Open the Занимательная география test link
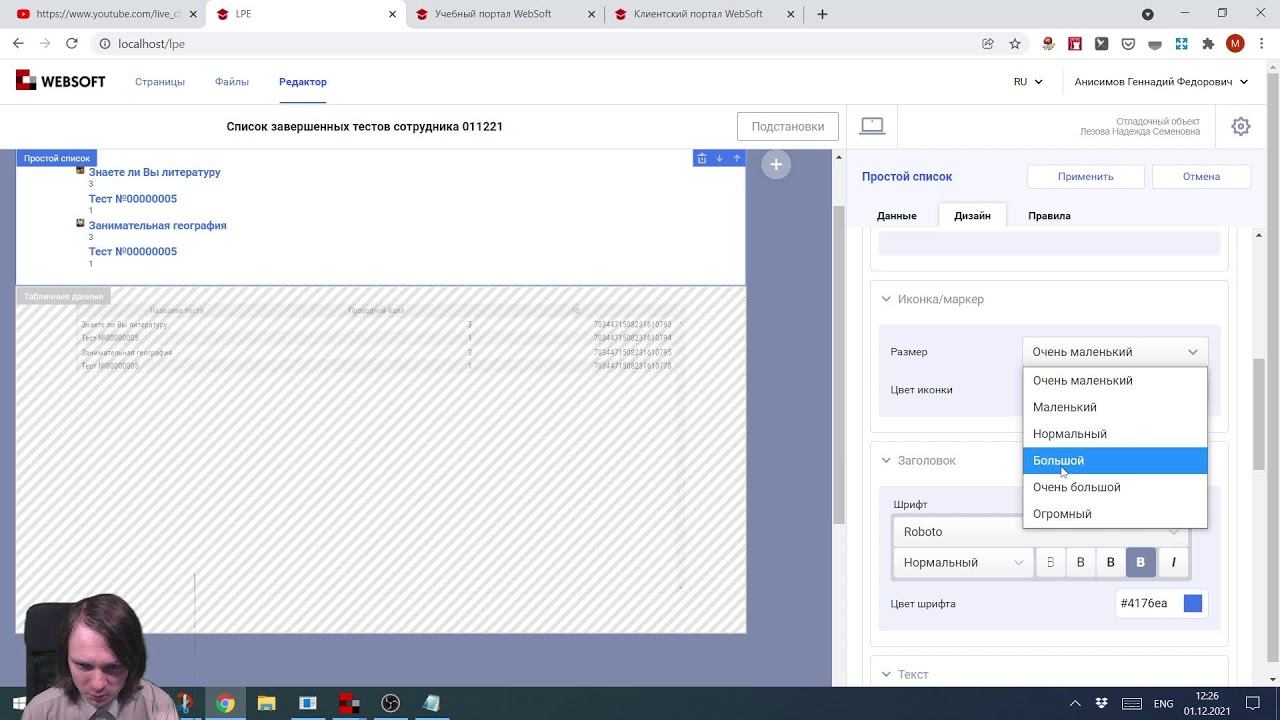This screenshot has height=720, width=1280. click(157, 225)
